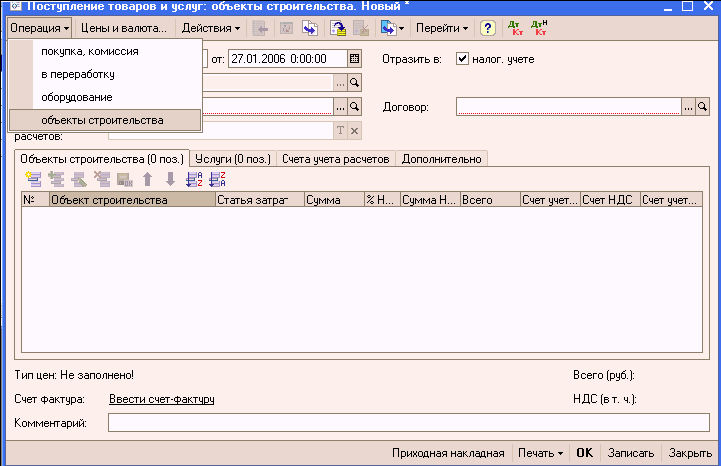Click the Дт/Кт tax accounting postings icon
This screenshot has height=466, width=721.
(540, 28)
